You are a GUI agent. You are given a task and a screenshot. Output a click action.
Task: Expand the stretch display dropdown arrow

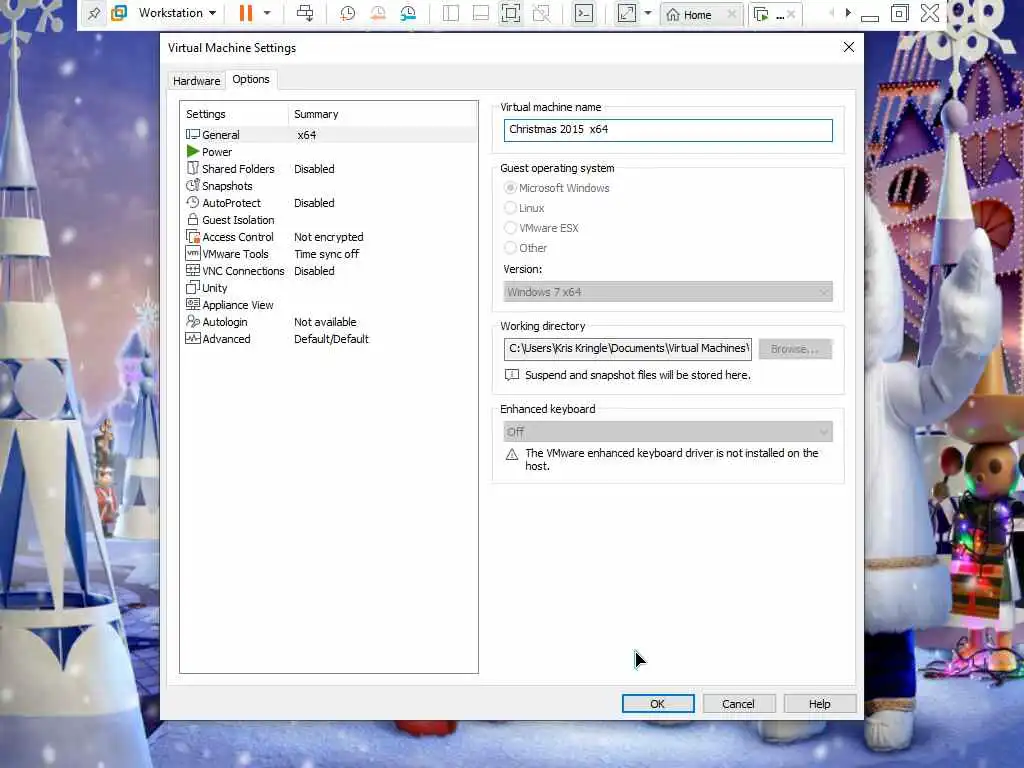[x=648, y=13]
